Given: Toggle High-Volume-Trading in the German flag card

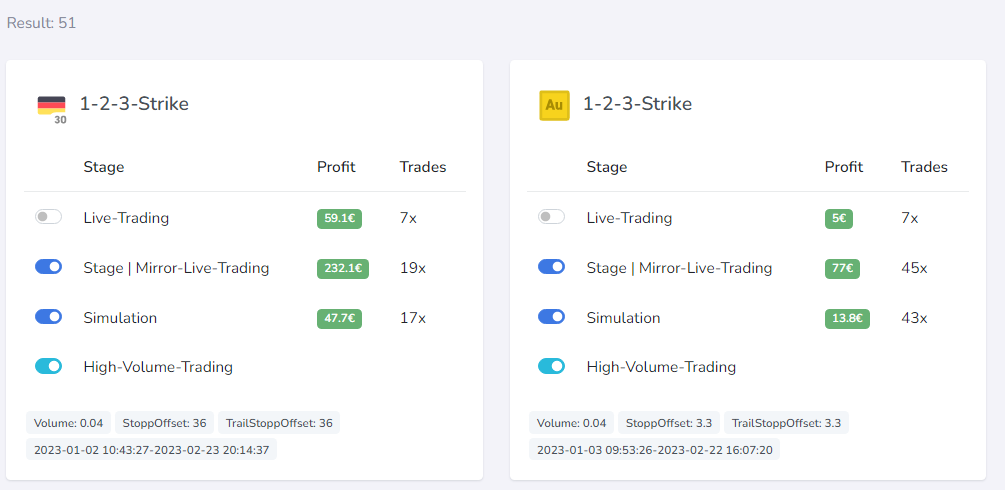Looking at the screenshot, I should coord(48,366).
